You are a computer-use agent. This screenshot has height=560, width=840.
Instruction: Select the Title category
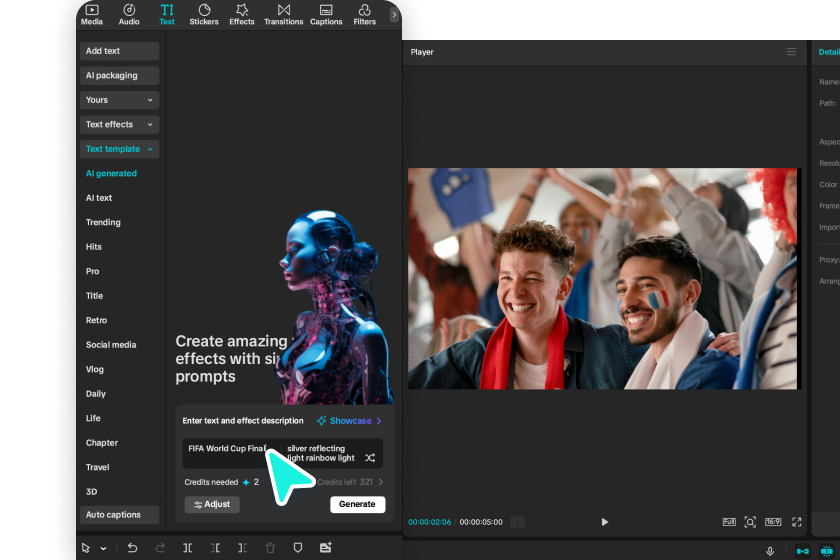94,296
